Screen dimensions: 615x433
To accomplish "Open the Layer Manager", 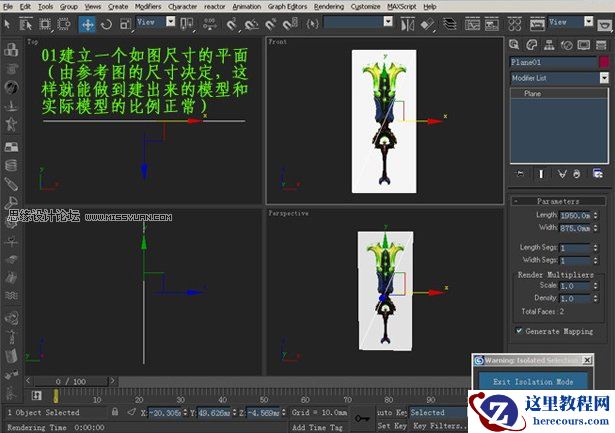I will (449, 24).
